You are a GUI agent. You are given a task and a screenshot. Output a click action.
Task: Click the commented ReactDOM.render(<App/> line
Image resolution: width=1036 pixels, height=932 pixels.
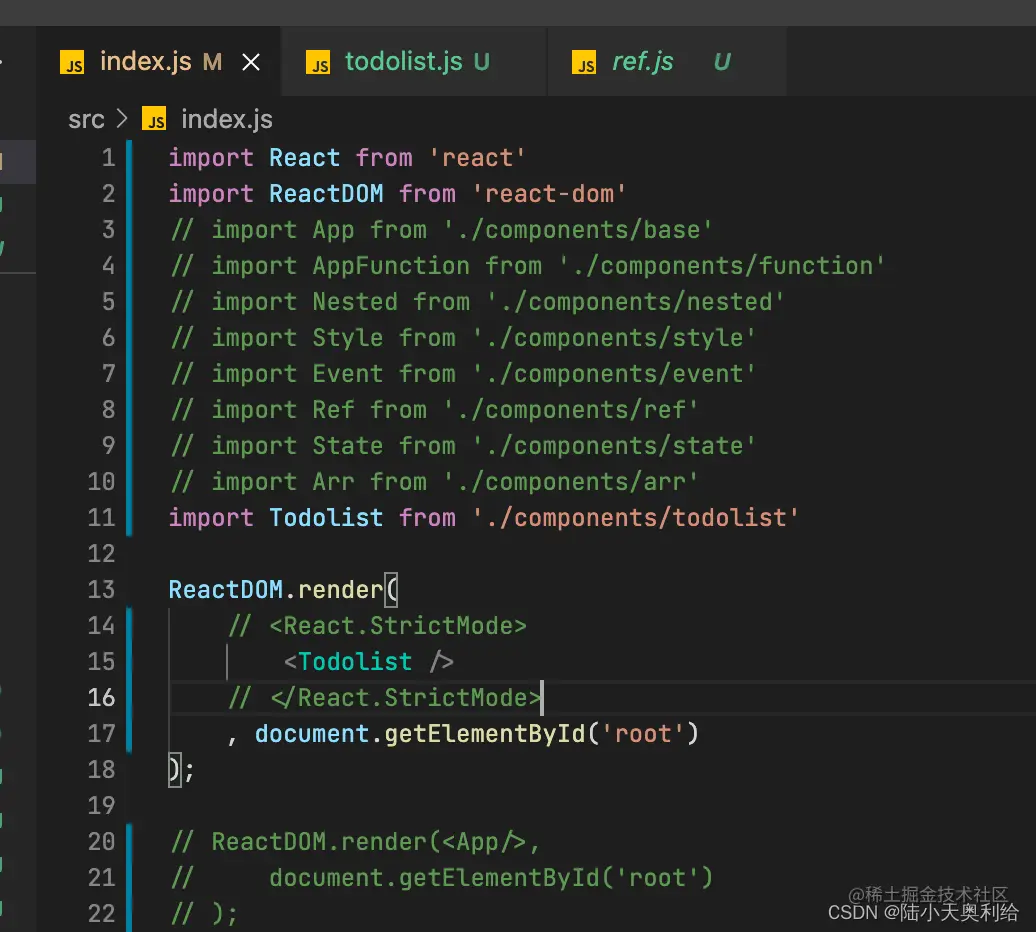pyautogui.click(x=355, y=842)
